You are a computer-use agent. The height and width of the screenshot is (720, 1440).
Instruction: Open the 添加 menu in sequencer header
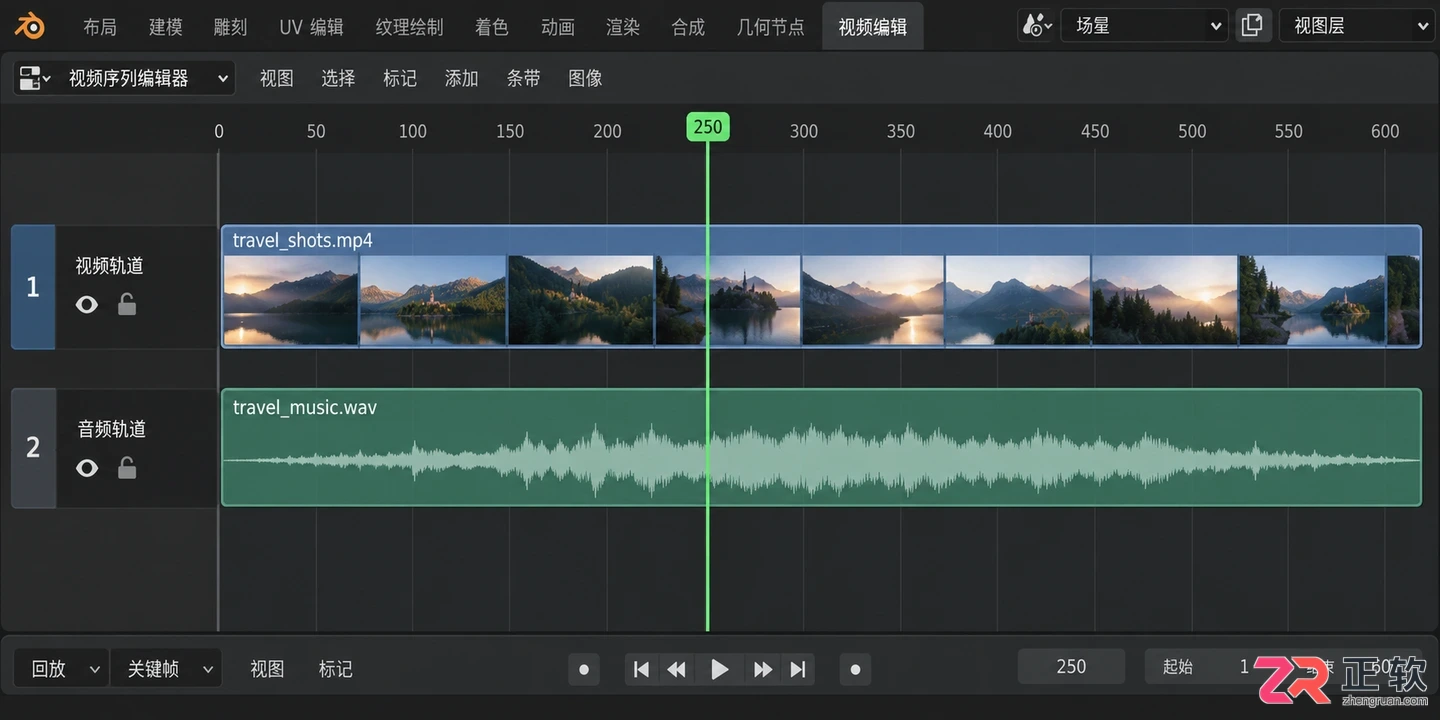[461, 78]
